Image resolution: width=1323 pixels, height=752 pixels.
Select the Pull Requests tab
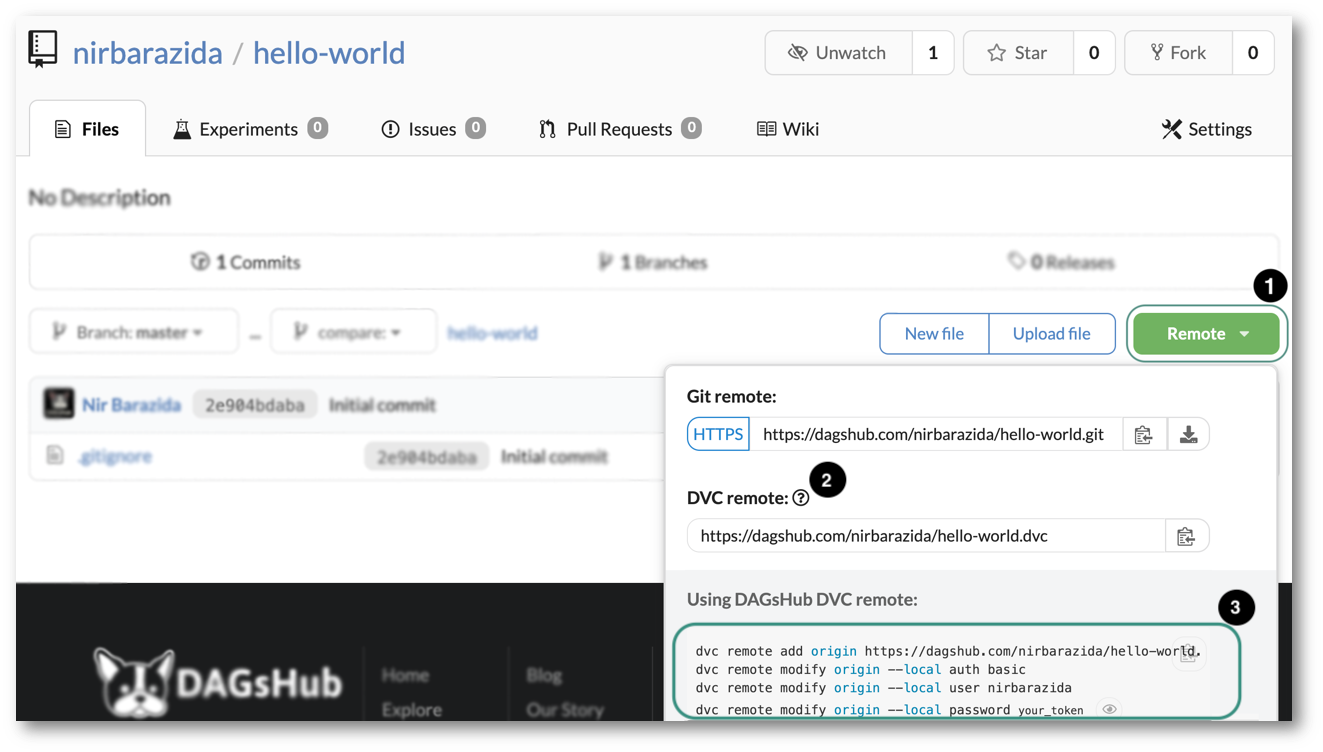(x=618, y=128)
